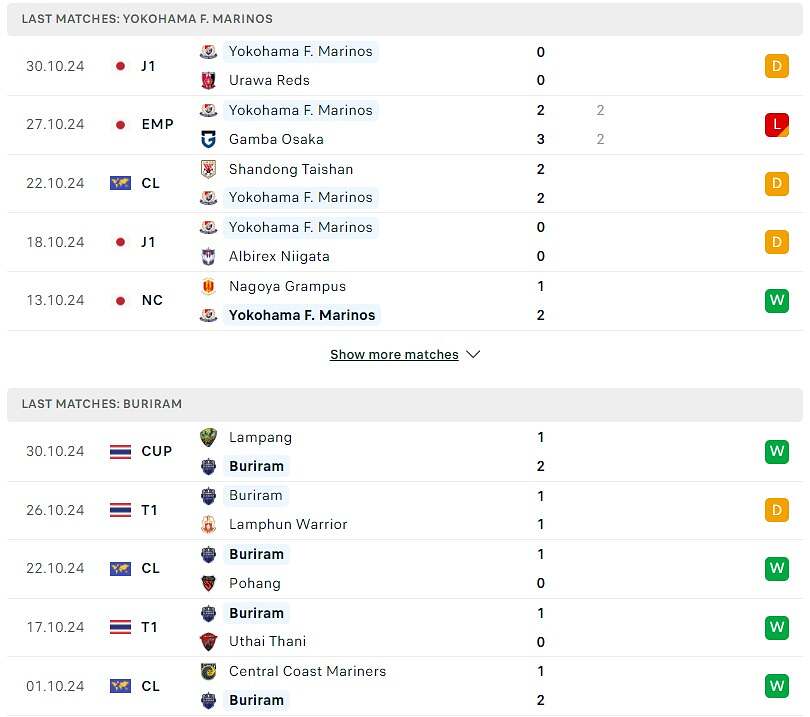Image resolution: width=810 pixels, height=717 pixels.
Task: Click the Central Coast Mariners logo
Action: (208, 671)
